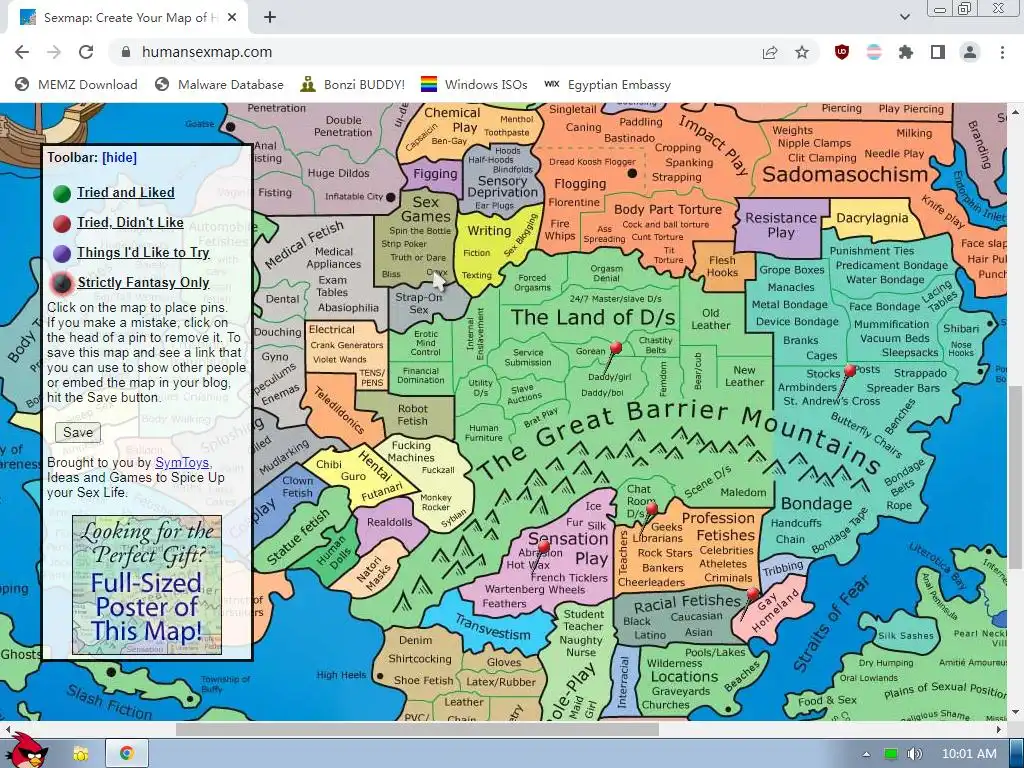Viewport: 1024px width, 768px height.
Task: Remove the pin on Chat Room D/s
Action: (651, 509)
